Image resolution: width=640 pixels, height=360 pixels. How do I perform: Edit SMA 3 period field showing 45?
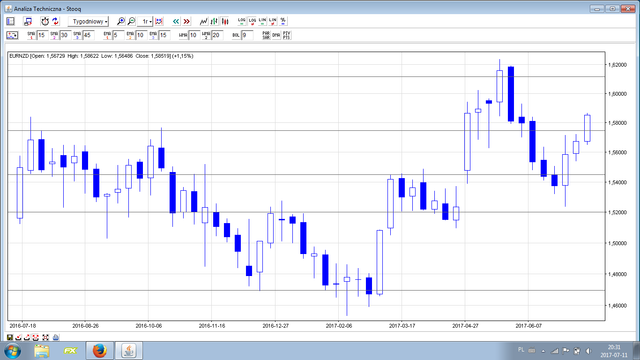pyautogui.click(x=88, y=35)
